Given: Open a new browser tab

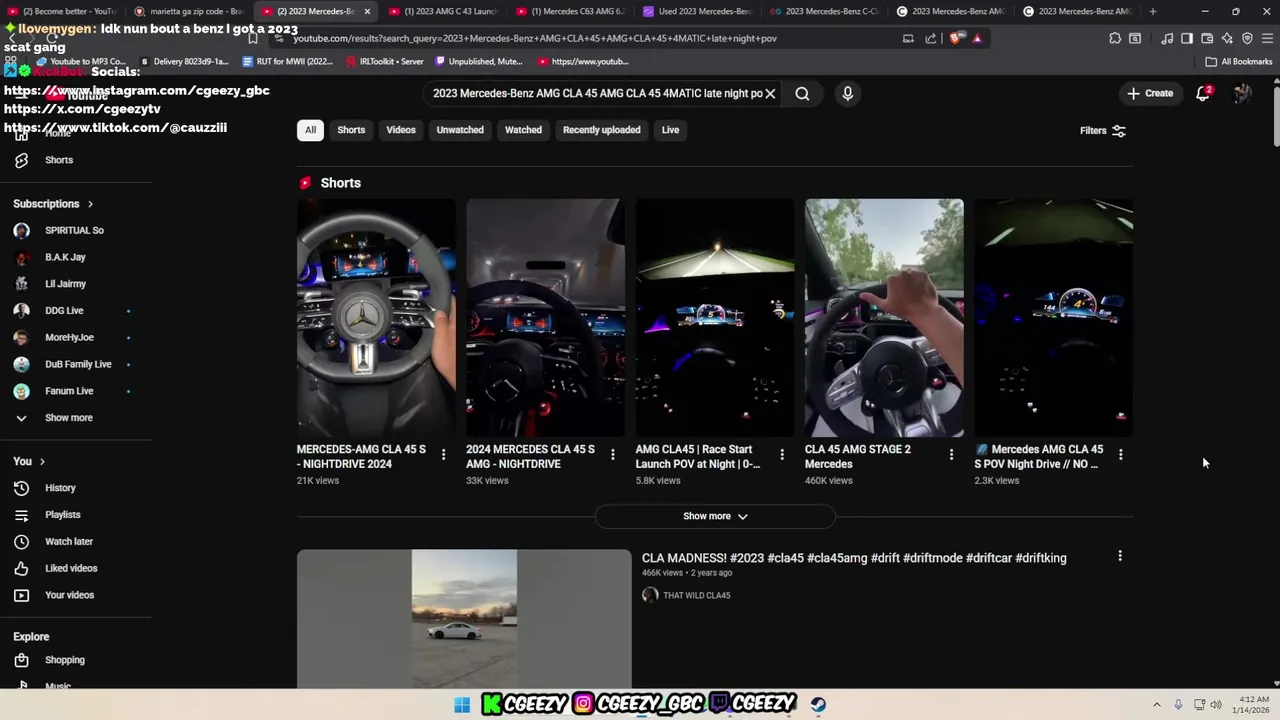Looking at the screenshot, I should 1153,11.
